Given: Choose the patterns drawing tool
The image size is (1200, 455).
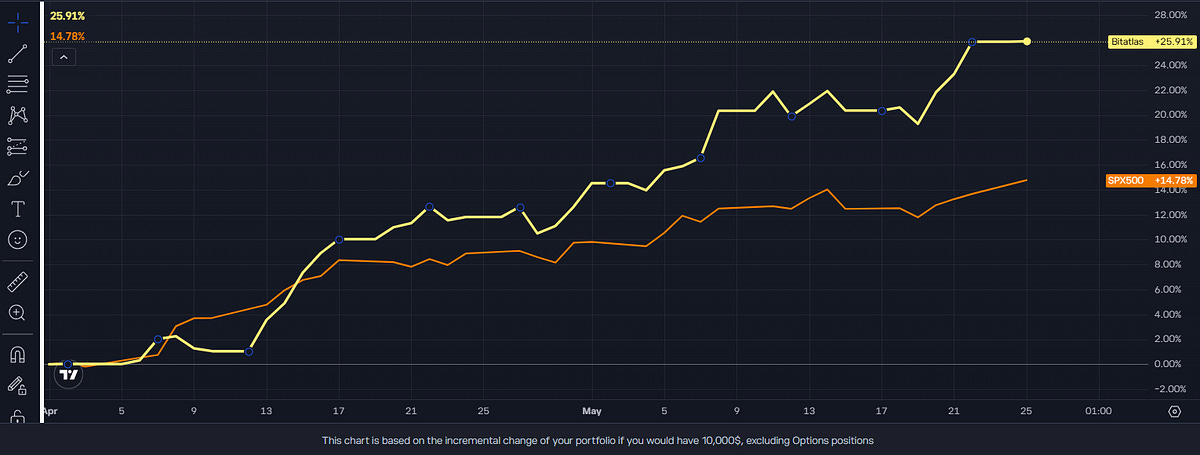Looking at the screenshot, I should 17,115.
